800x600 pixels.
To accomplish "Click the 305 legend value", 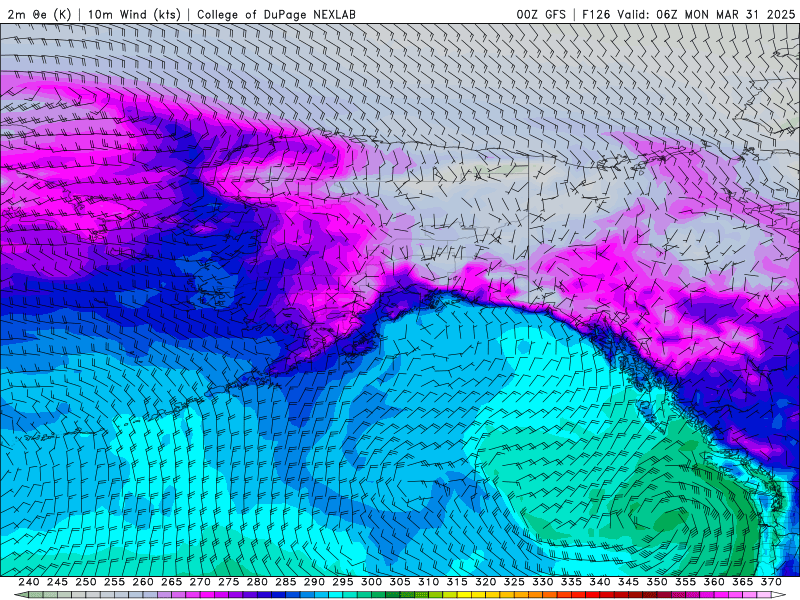I will click(x=400, y=582).
